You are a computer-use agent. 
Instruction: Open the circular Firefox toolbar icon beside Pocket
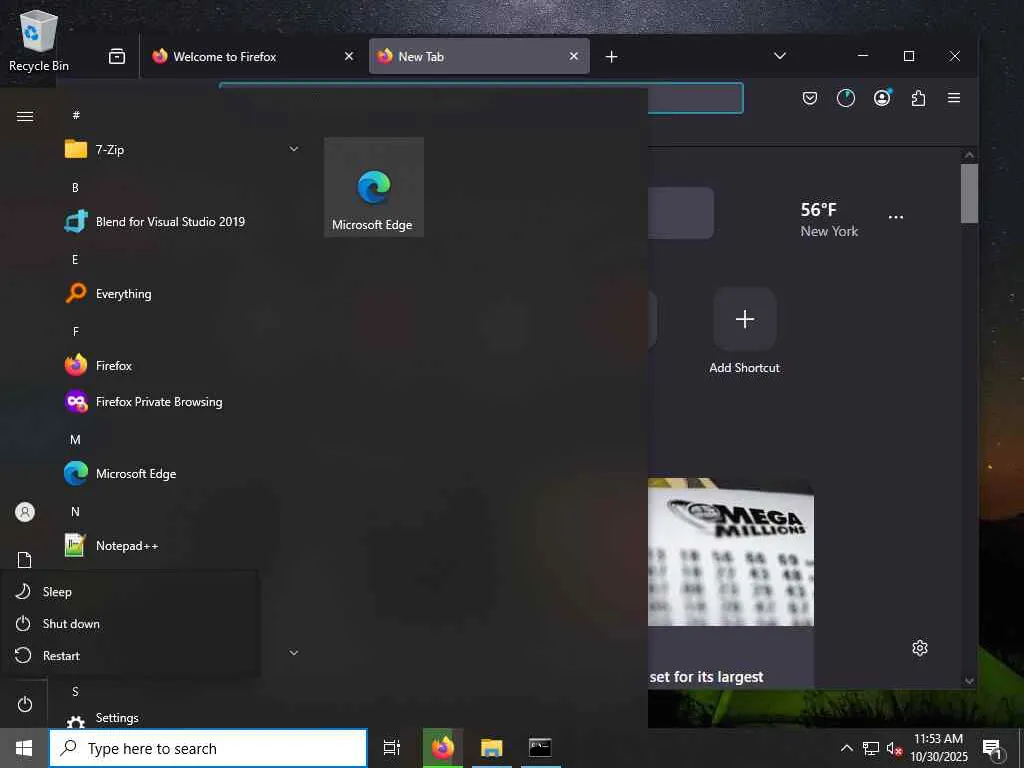point(846,98)
